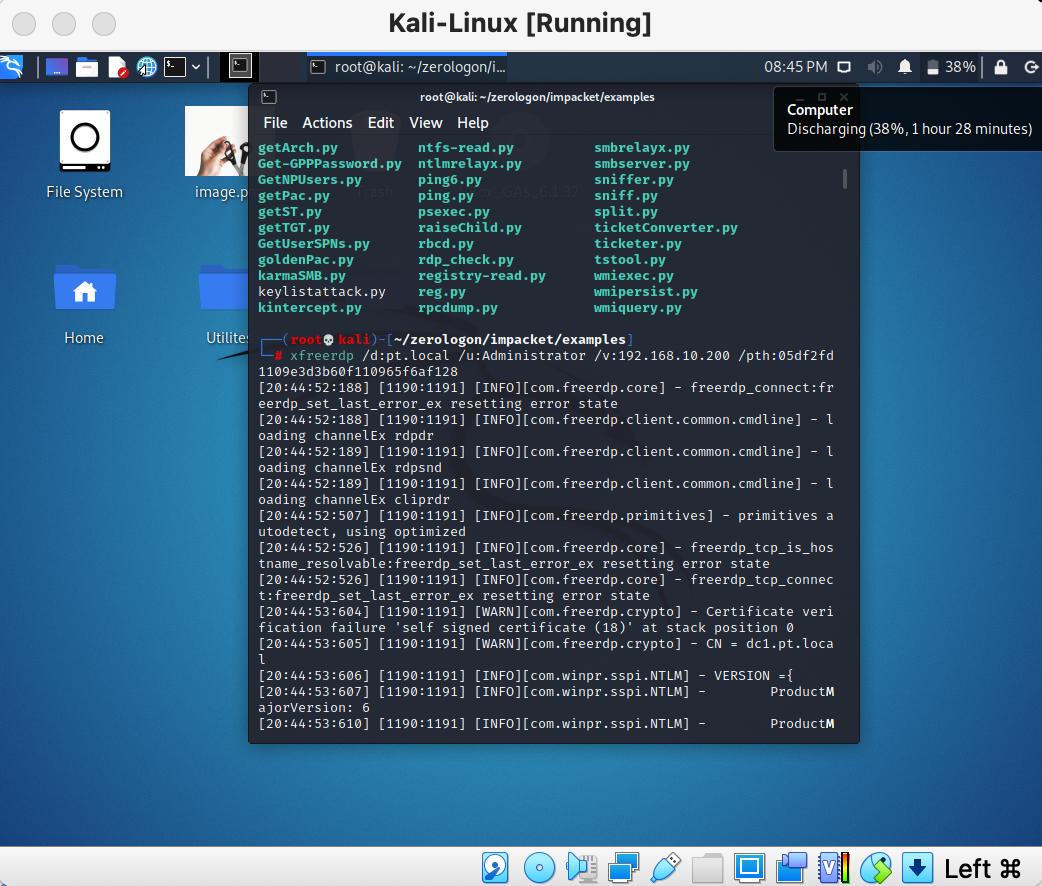Click rdp_check.py in the listing
This screenshot has height=886, width=1042.
pyautogui.click(x=466, y=260)
